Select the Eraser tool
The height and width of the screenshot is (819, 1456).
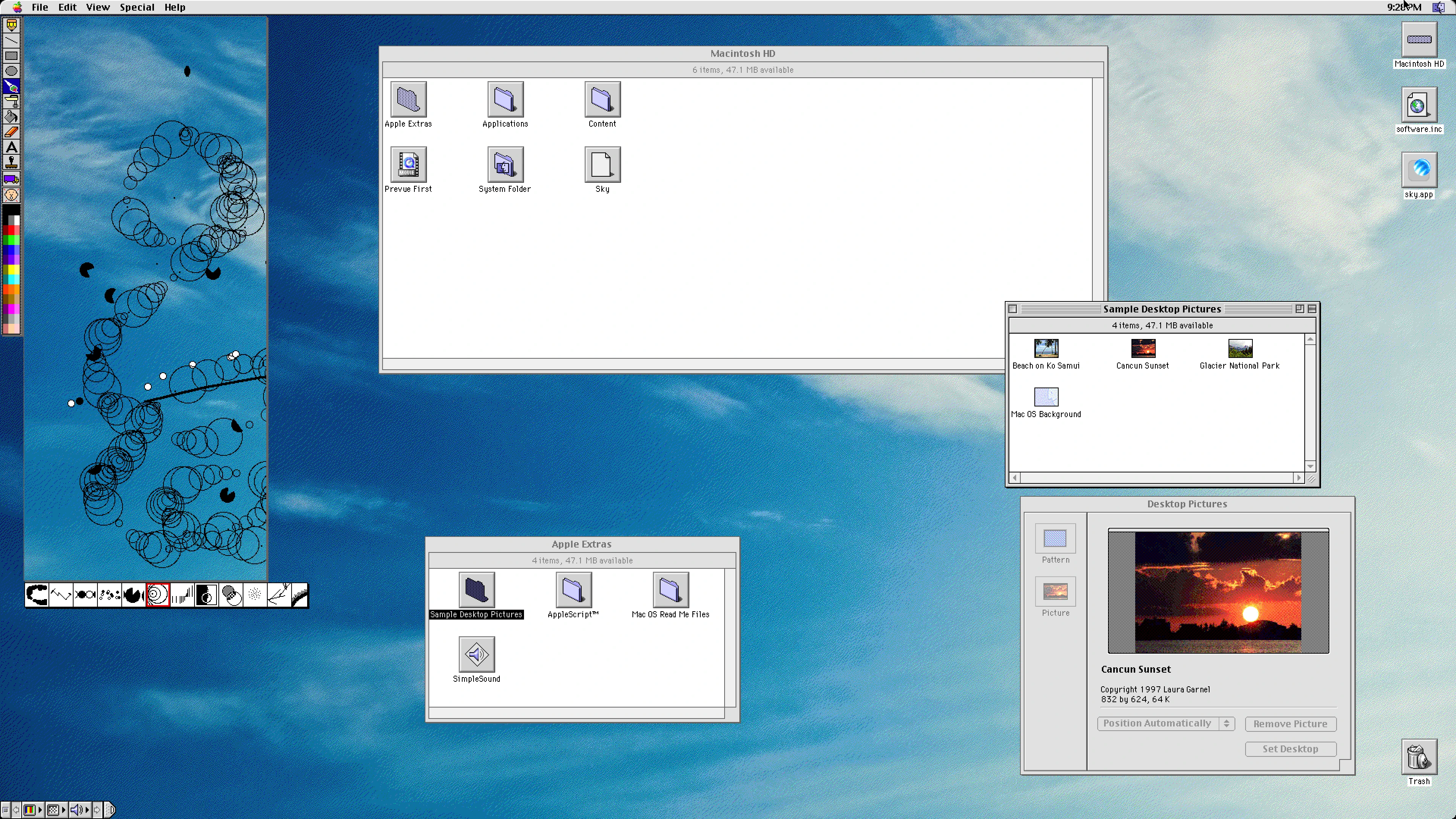[x=11, y=132]
